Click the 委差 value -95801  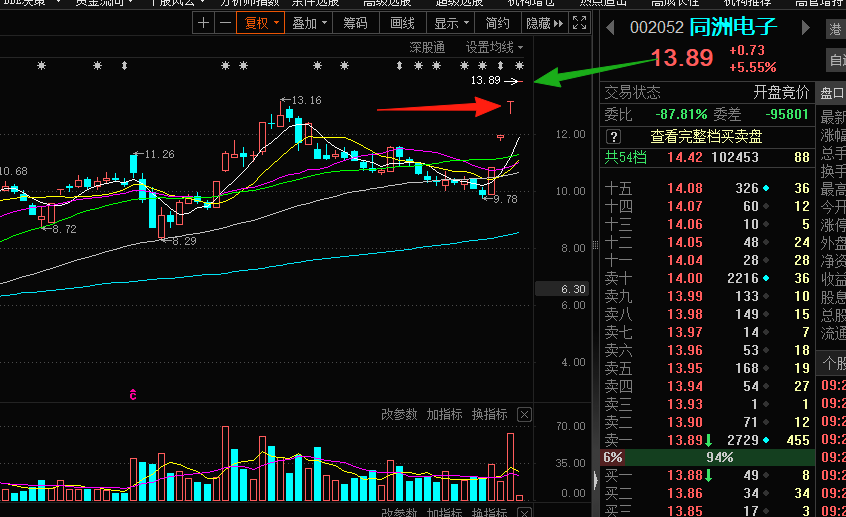pos(787,114)
